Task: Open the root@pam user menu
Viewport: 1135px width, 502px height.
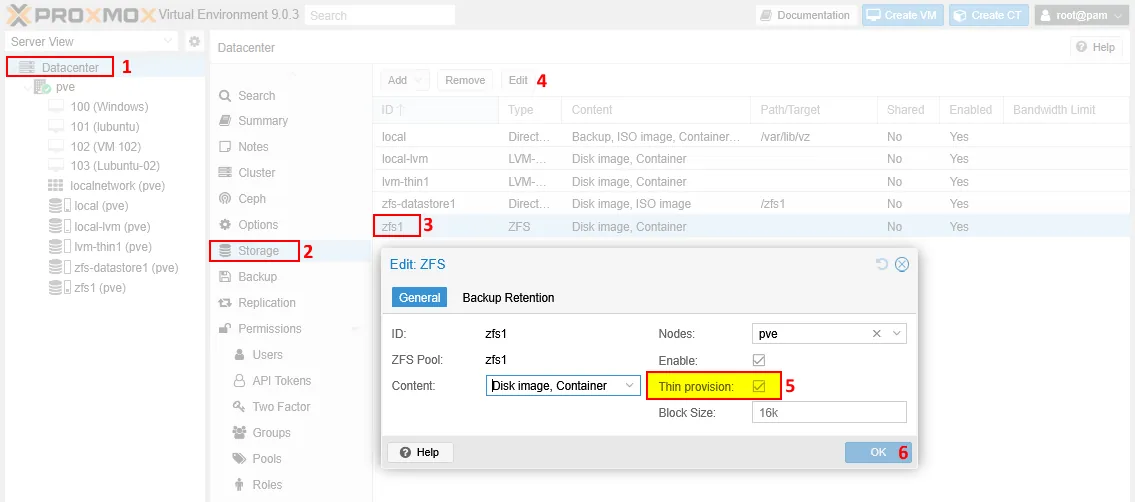Action: pos(1081,15)
